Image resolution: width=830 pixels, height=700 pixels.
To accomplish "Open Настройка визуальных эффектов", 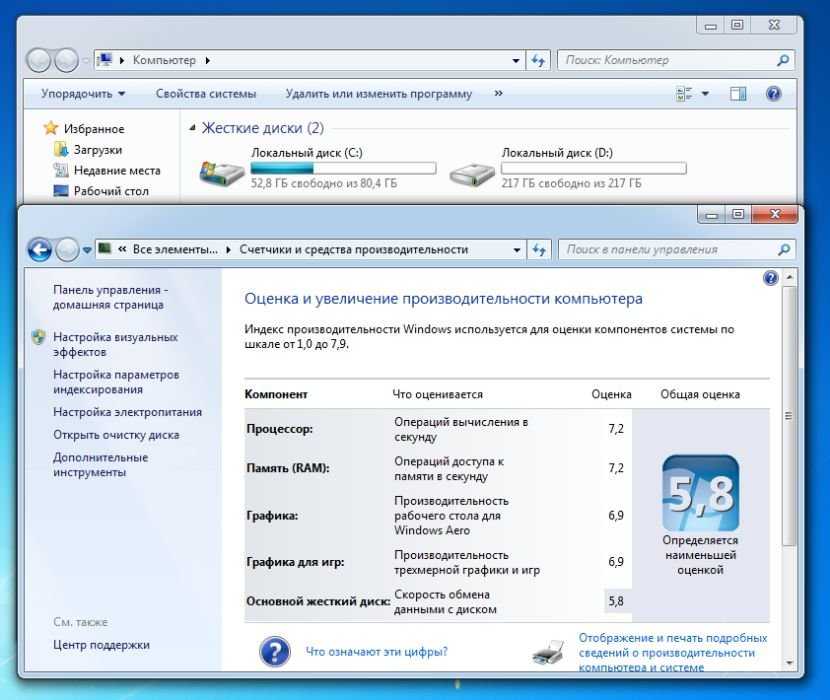I will (x=115, y=344).
